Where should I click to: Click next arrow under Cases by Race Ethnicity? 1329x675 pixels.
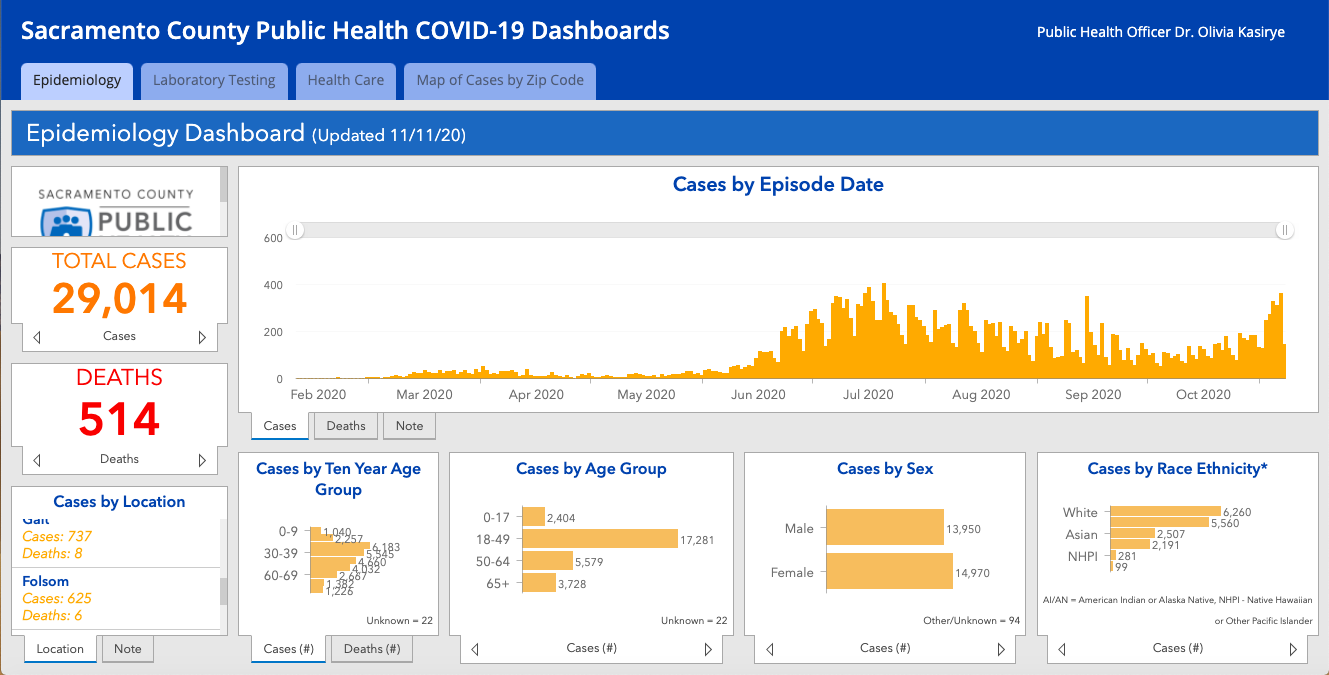coord(1294,650)
